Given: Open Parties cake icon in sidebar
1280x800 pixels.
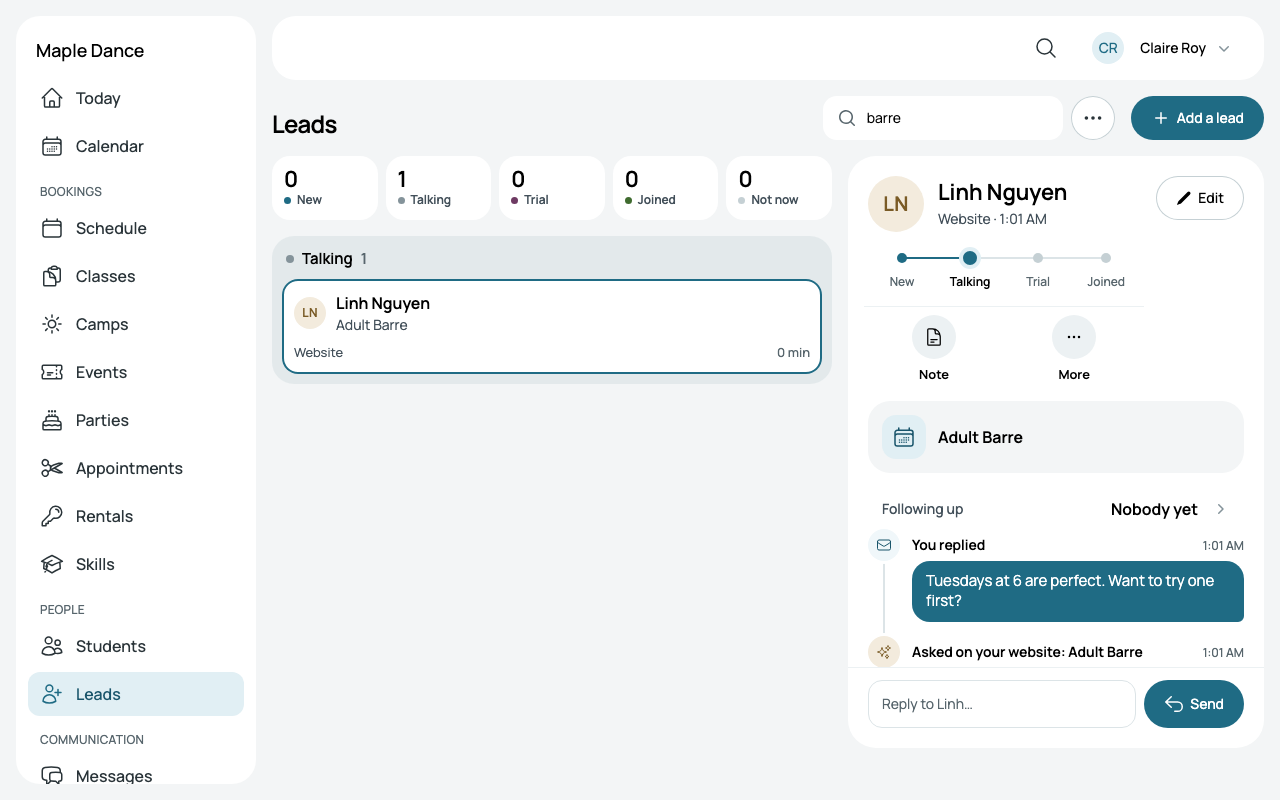Looking at the screenshot, I should (52, 420).
